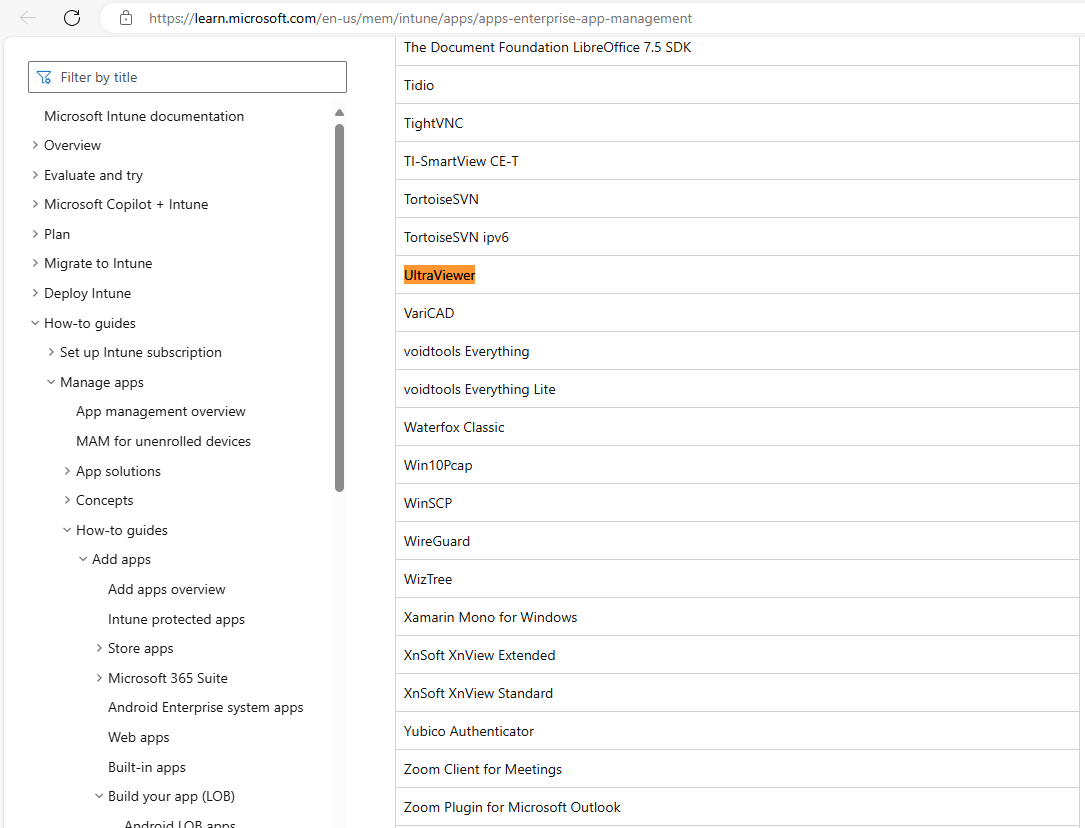Expand Concepts chevron
The height and width of the screenshot is (828, 1085).
coord(66,500)
